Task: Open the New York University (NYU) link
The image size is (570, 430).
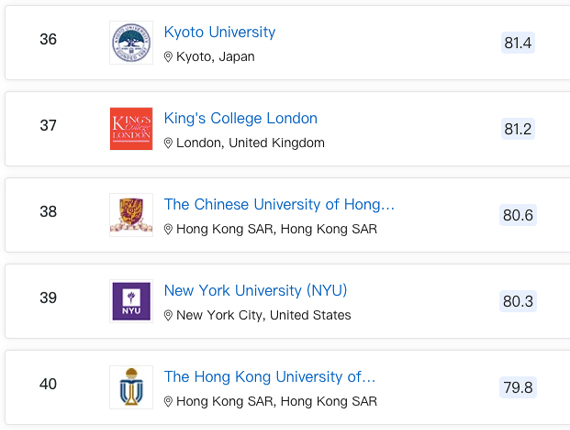Action: [x=256, y=290]
